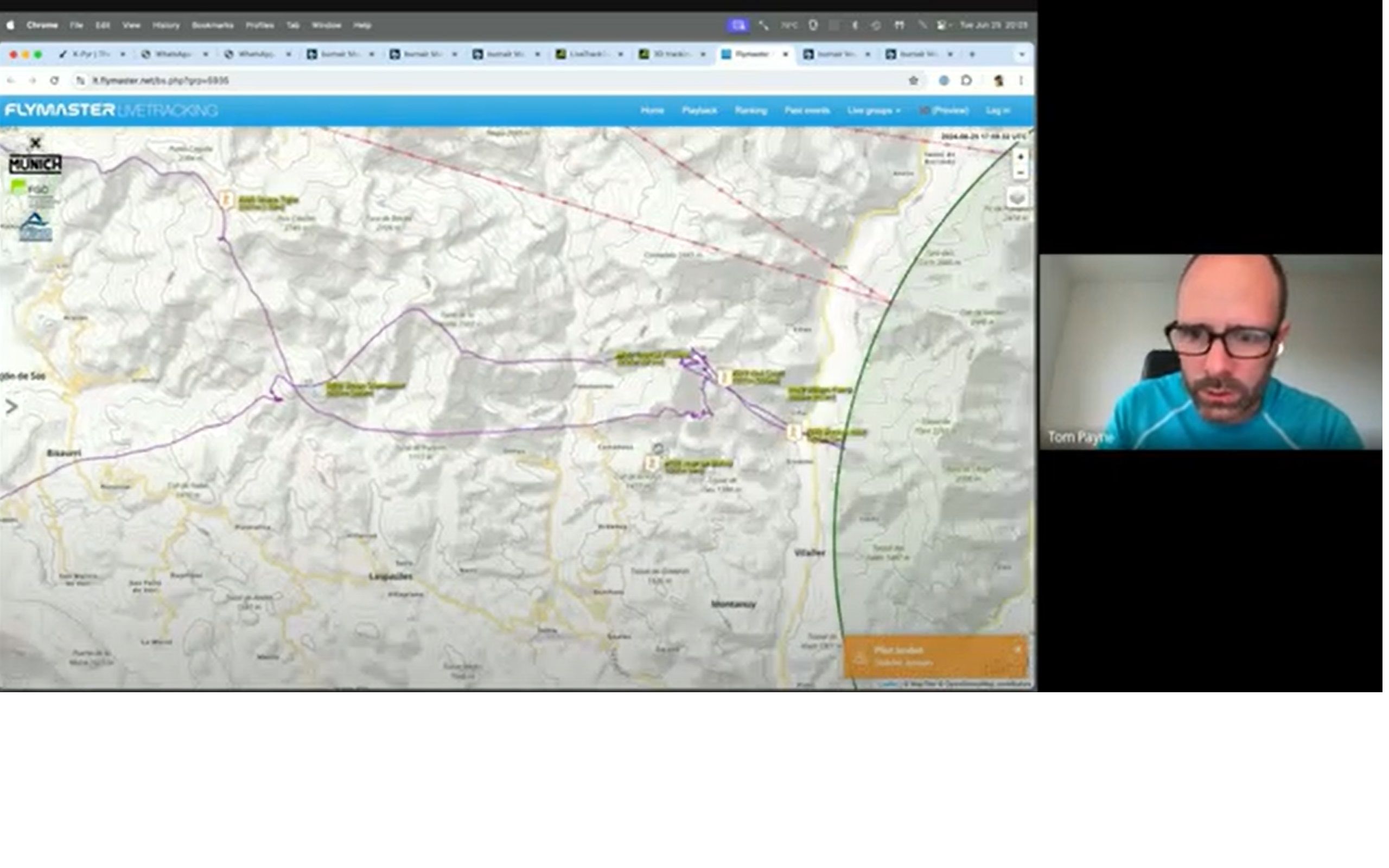Click the turnpoint marker near Villaller
Screen dimensions: 1389x868
click(794, 432)
